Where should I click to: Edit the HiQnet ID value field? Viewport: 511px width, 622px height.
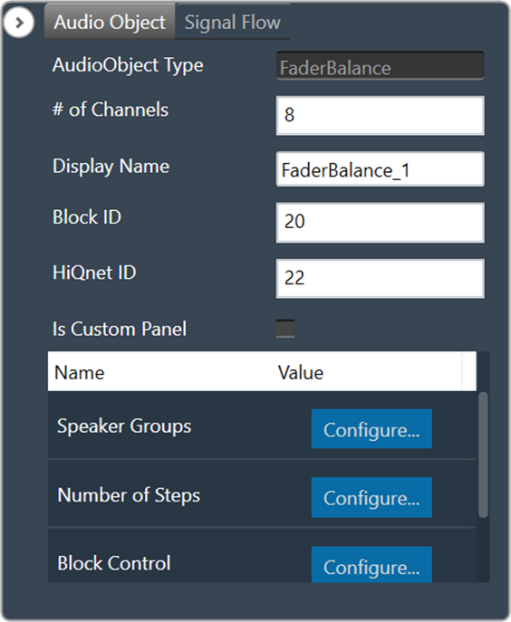pos(380,278)
